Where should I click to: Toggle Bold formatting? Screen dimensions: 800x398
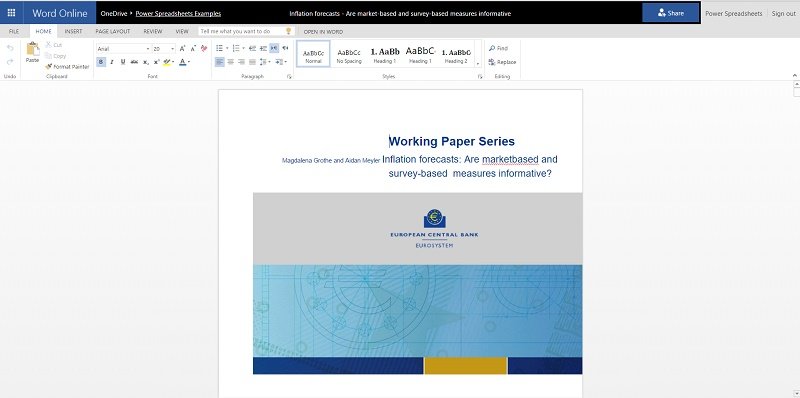[x=101, y=62]
